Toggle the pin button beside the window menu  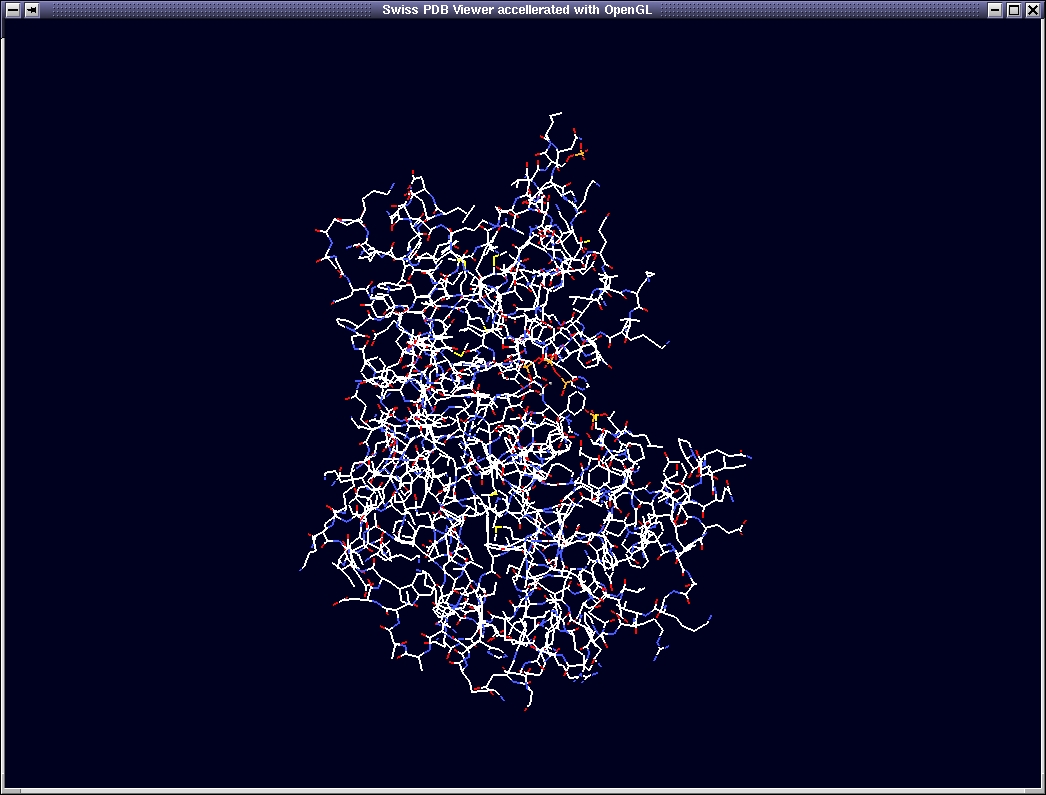32,10
